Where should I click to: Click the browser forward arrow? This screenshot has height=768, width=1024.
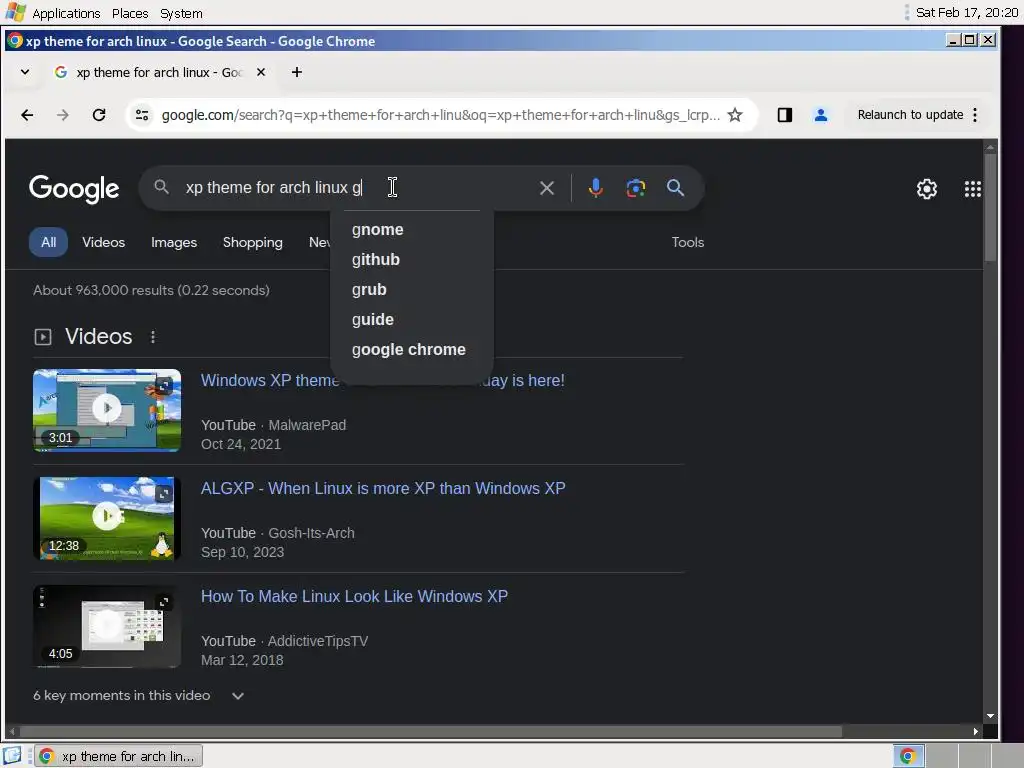tap(63, 115)
